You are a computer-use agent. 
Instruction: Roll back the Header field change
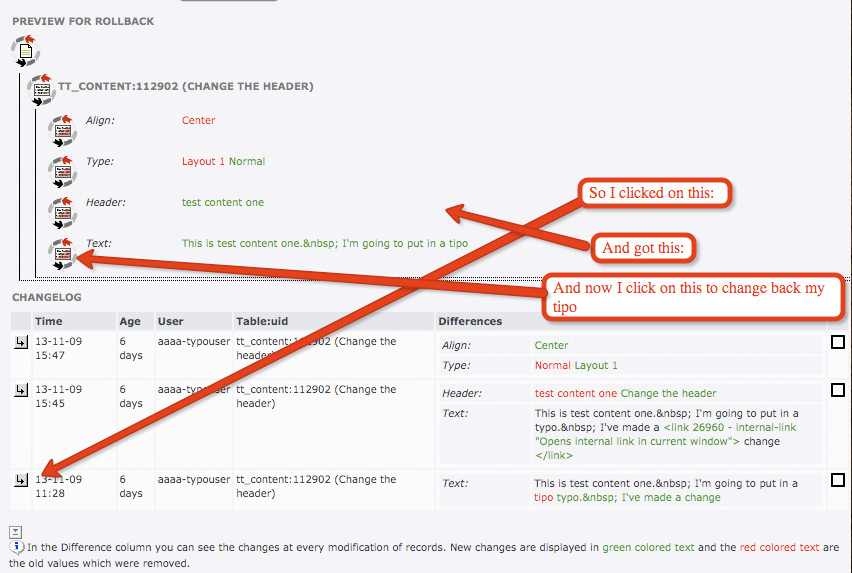[x=62, y=212]
